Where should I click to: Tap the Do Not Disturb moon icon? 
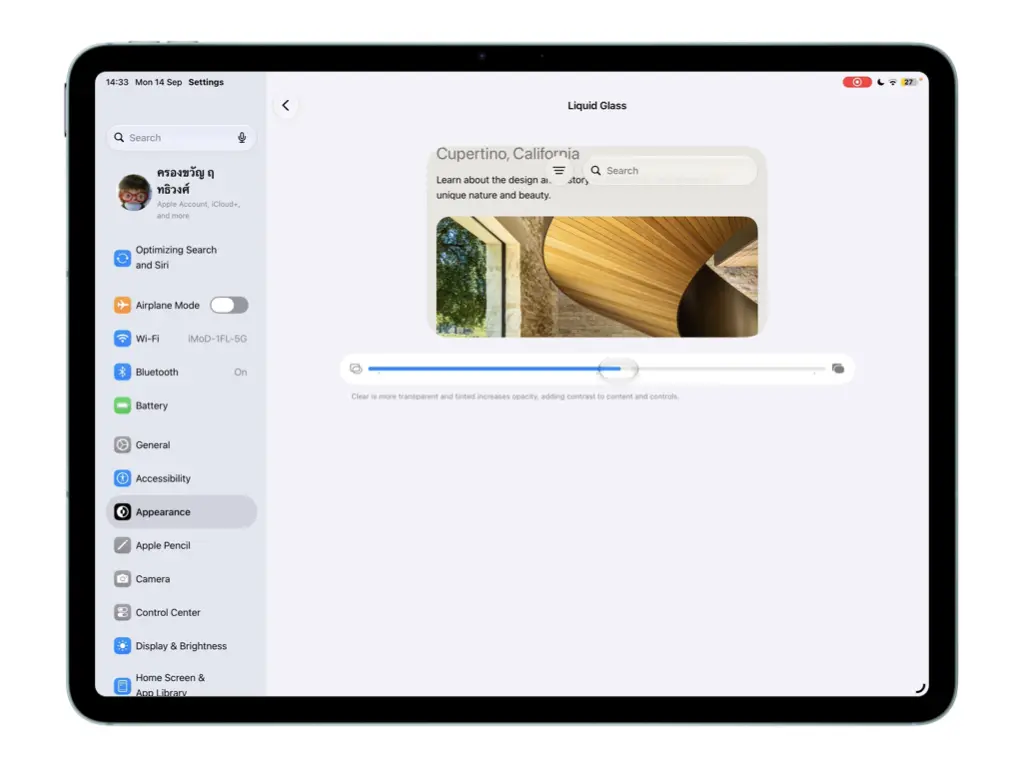click(880, 82)
